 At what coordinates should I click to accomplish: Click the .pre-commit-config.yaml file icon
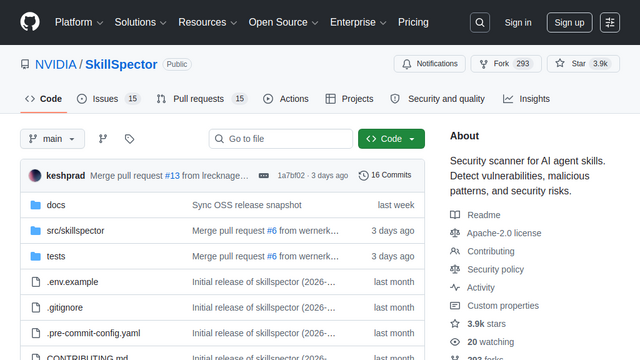(36, 333)
